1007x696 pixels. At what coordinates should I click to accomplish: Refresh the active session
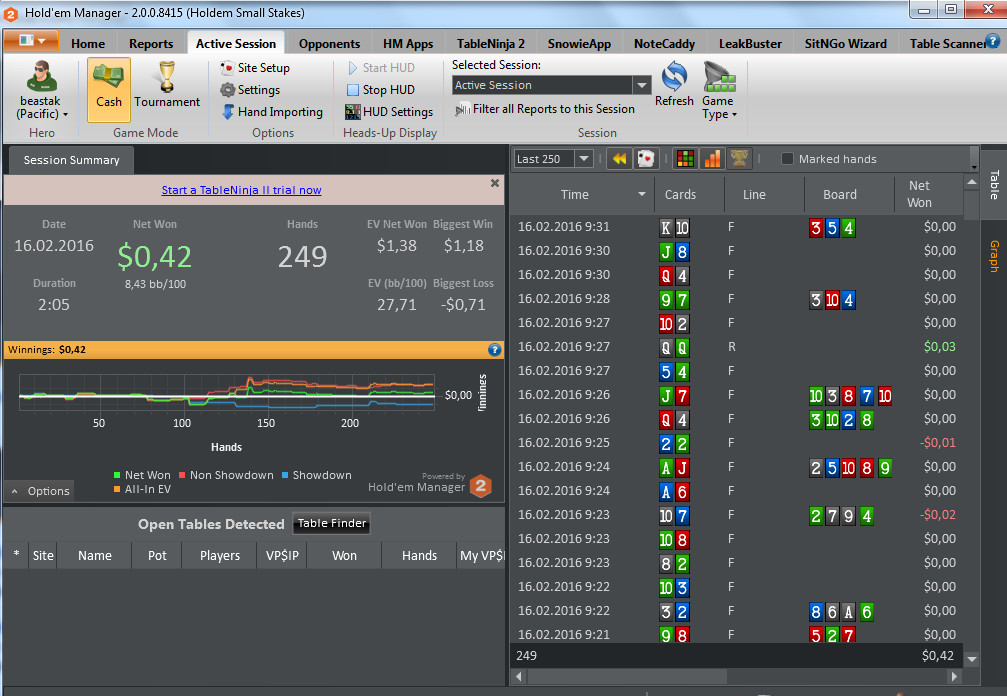click(x=674, y=84)
